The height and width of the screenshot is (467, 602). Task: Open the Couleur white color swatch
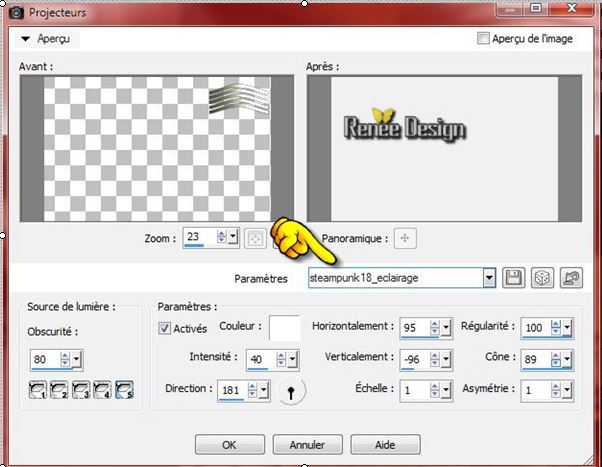coord(284,328)
